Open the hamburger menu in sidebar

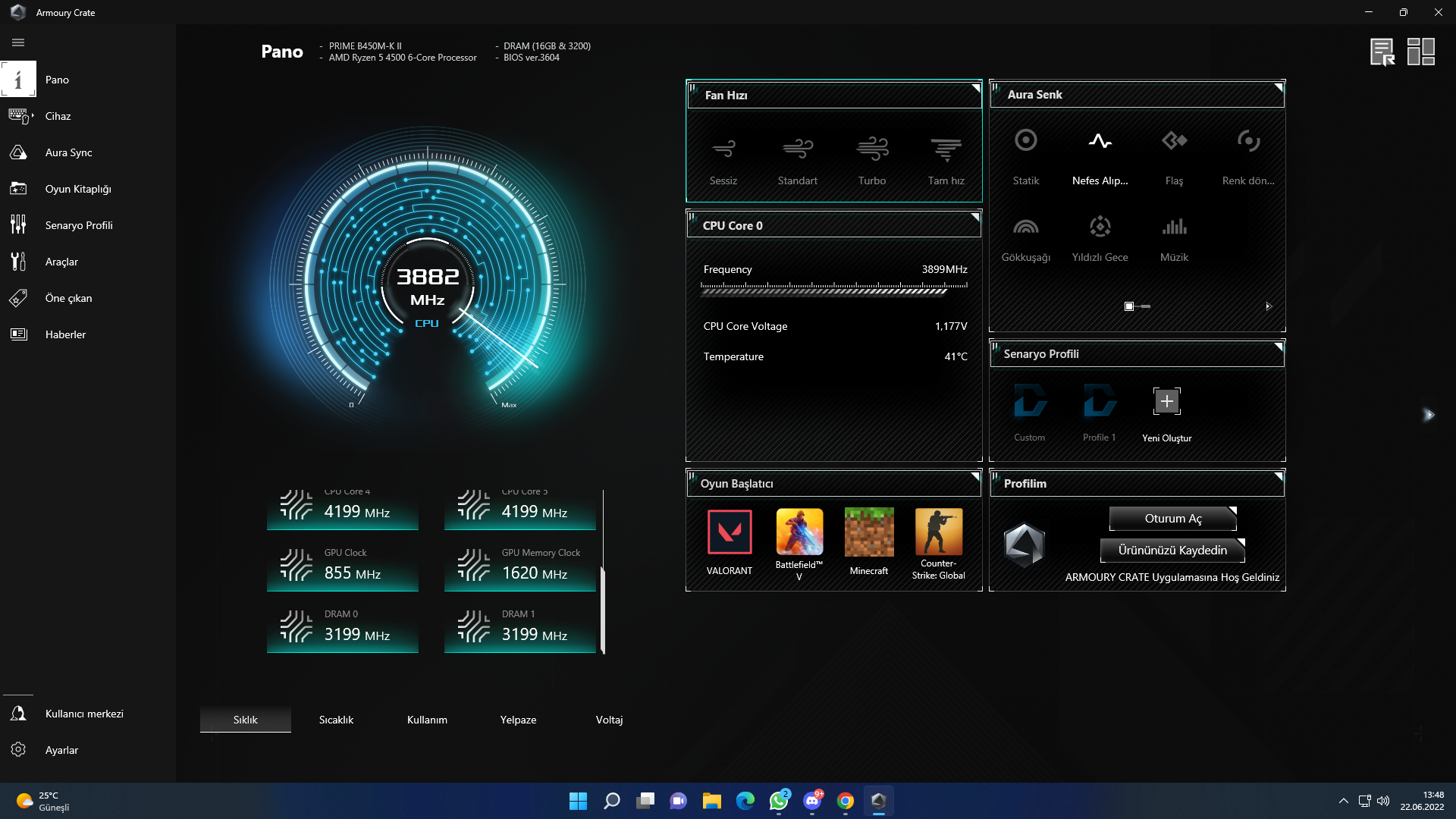coord(18,42)
